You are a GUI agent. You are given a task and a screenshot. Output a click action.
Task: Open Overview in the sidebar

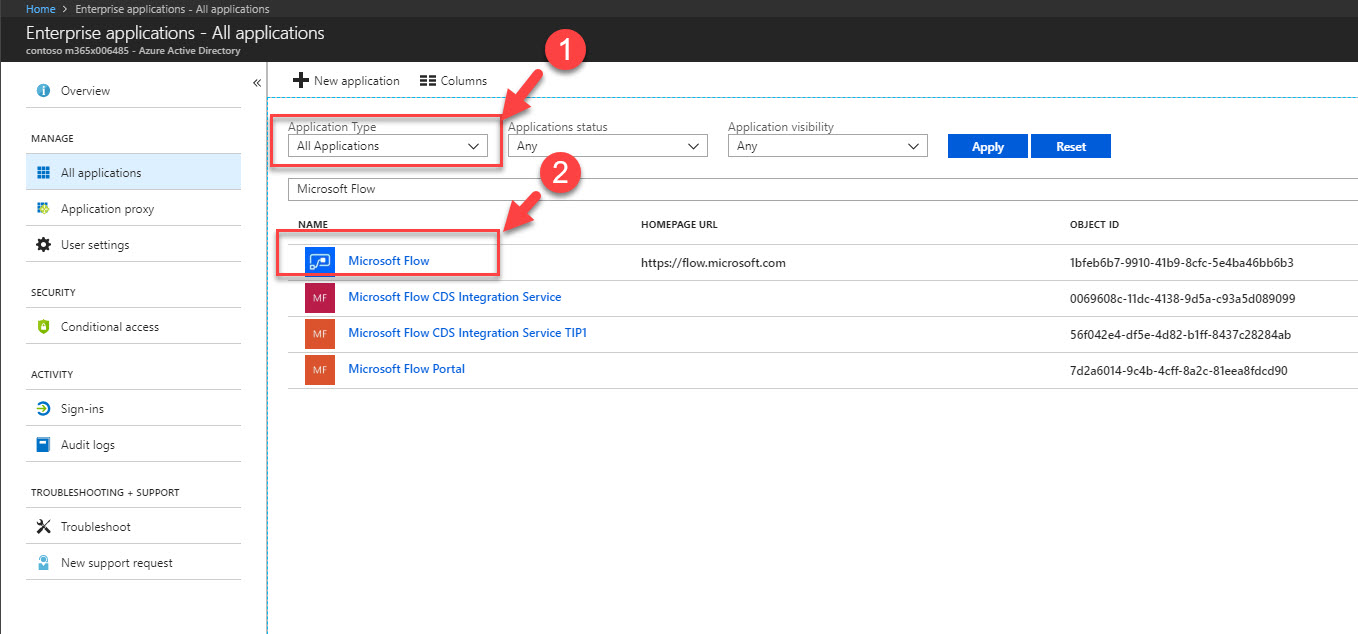click(x=133, y=91)
